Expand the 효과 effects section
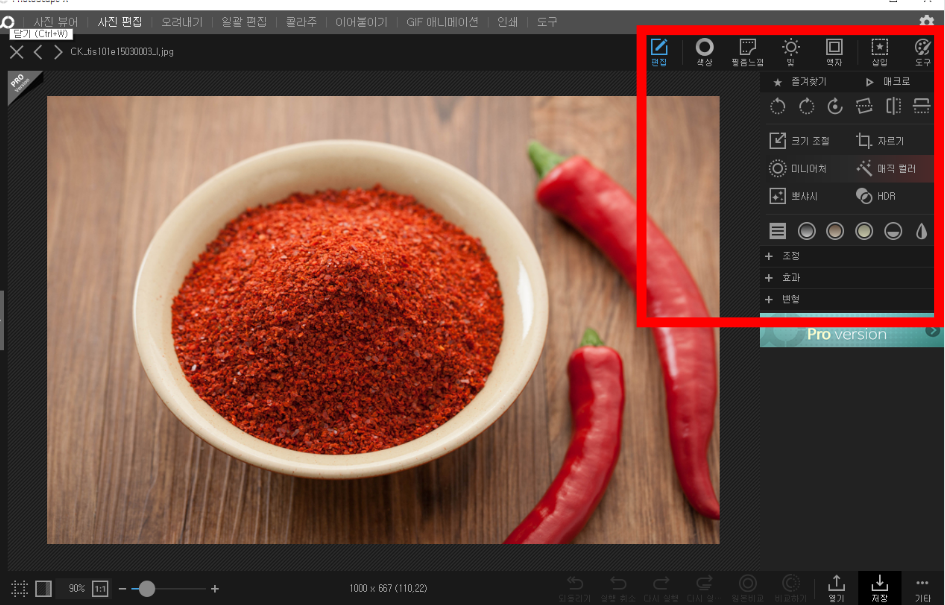This screenshot has height=605, width=945. click(x=847, y=278)
